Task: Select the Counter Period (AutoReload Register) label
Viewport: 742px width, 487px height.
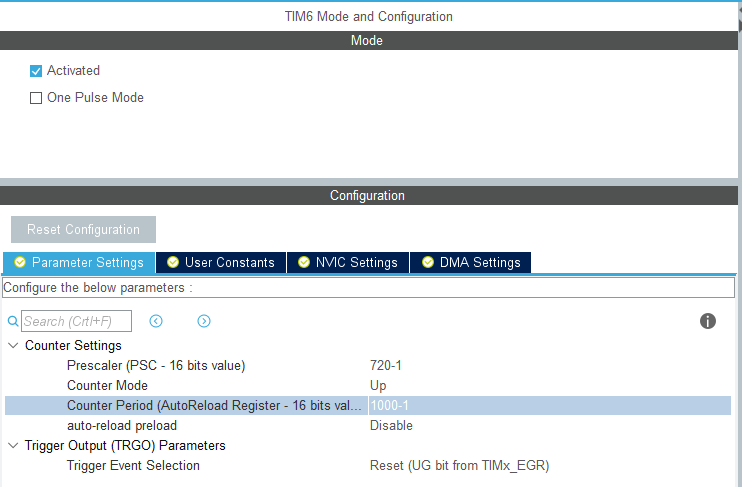Action: (214, 406)
